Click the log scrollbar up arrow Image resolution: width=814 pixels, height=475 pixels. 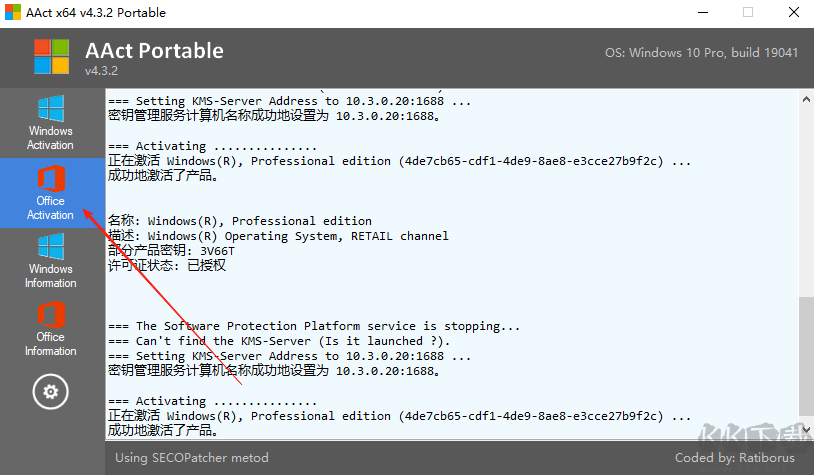pyautogui.click(x=806, y=99)
